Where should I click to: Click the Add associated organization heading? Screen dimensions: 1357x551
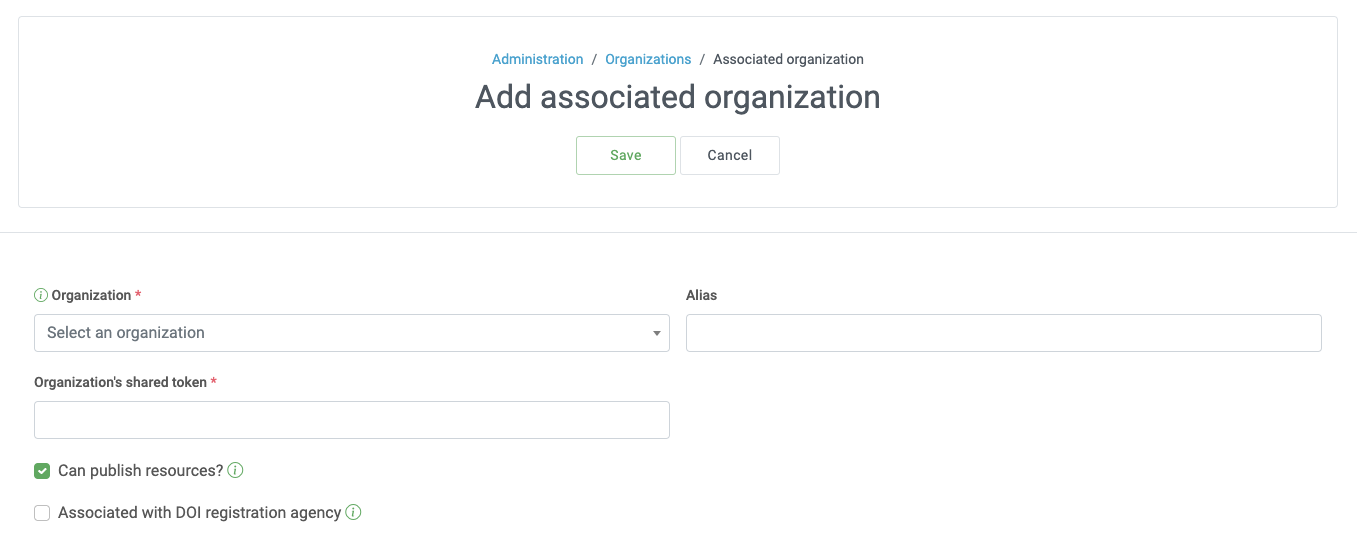[677, 97]
